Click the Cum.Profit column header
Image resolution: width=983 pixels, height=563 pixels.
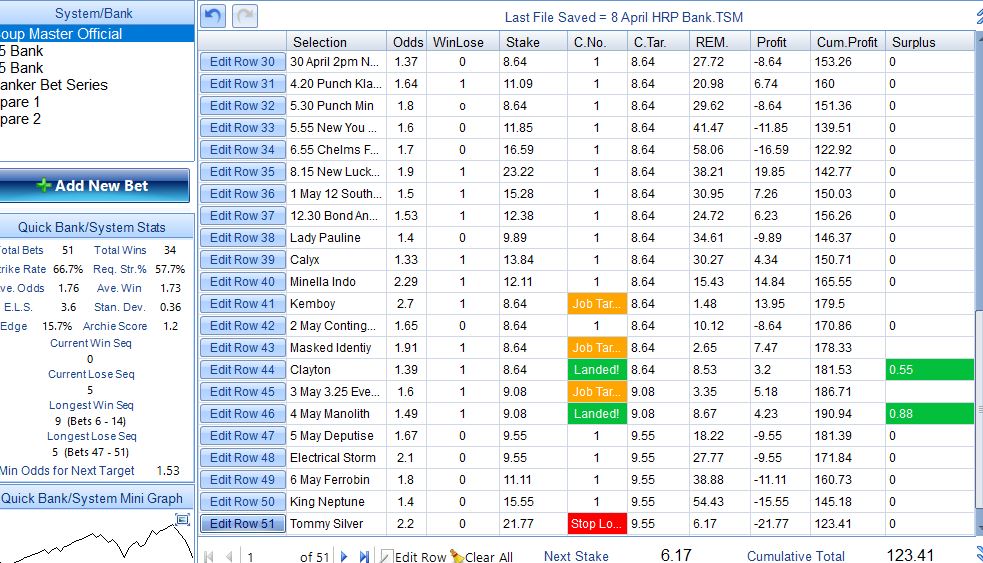point(847,42)
